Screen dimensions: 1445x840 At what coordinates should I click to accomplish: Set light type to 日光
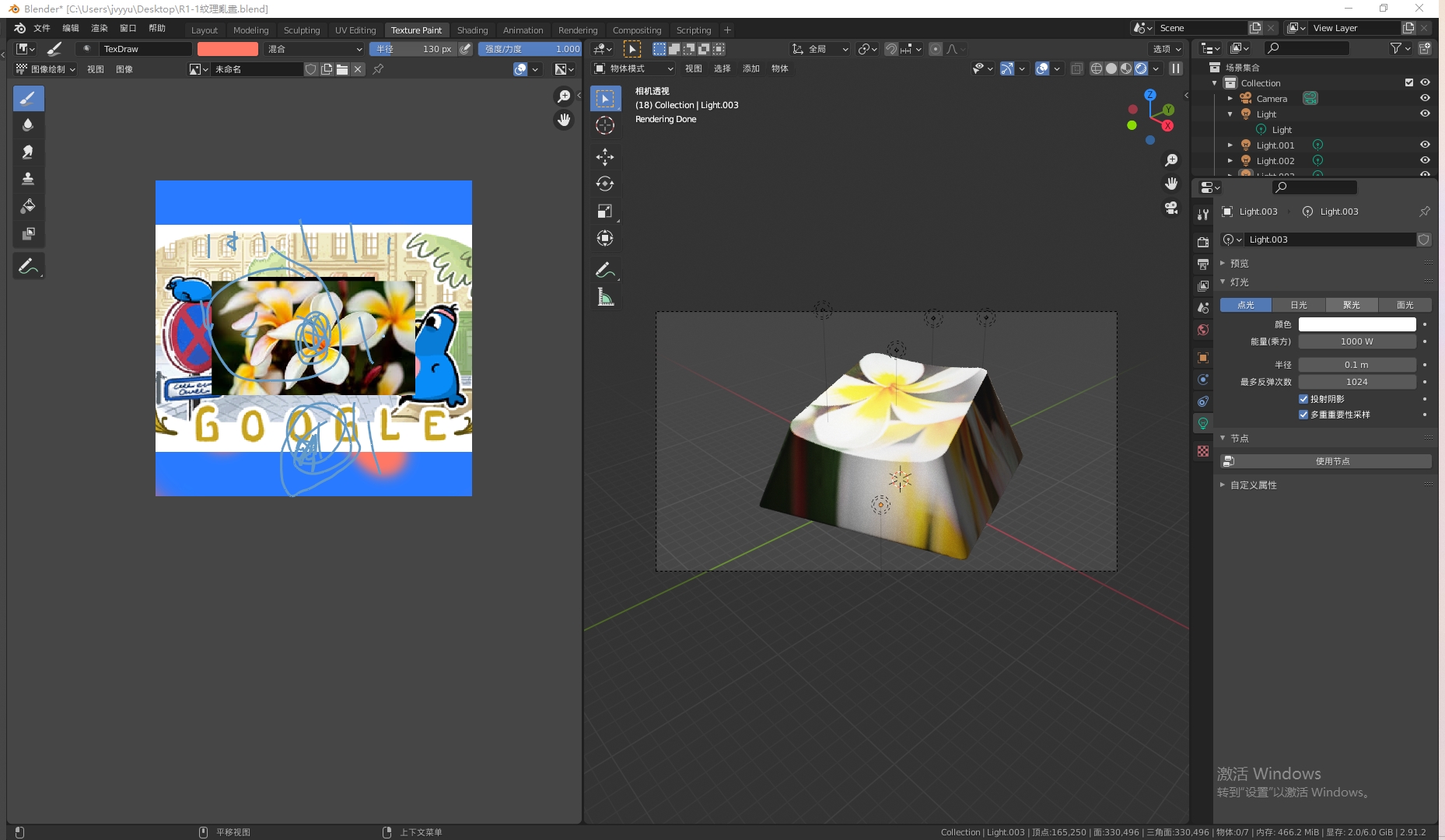1299,305
